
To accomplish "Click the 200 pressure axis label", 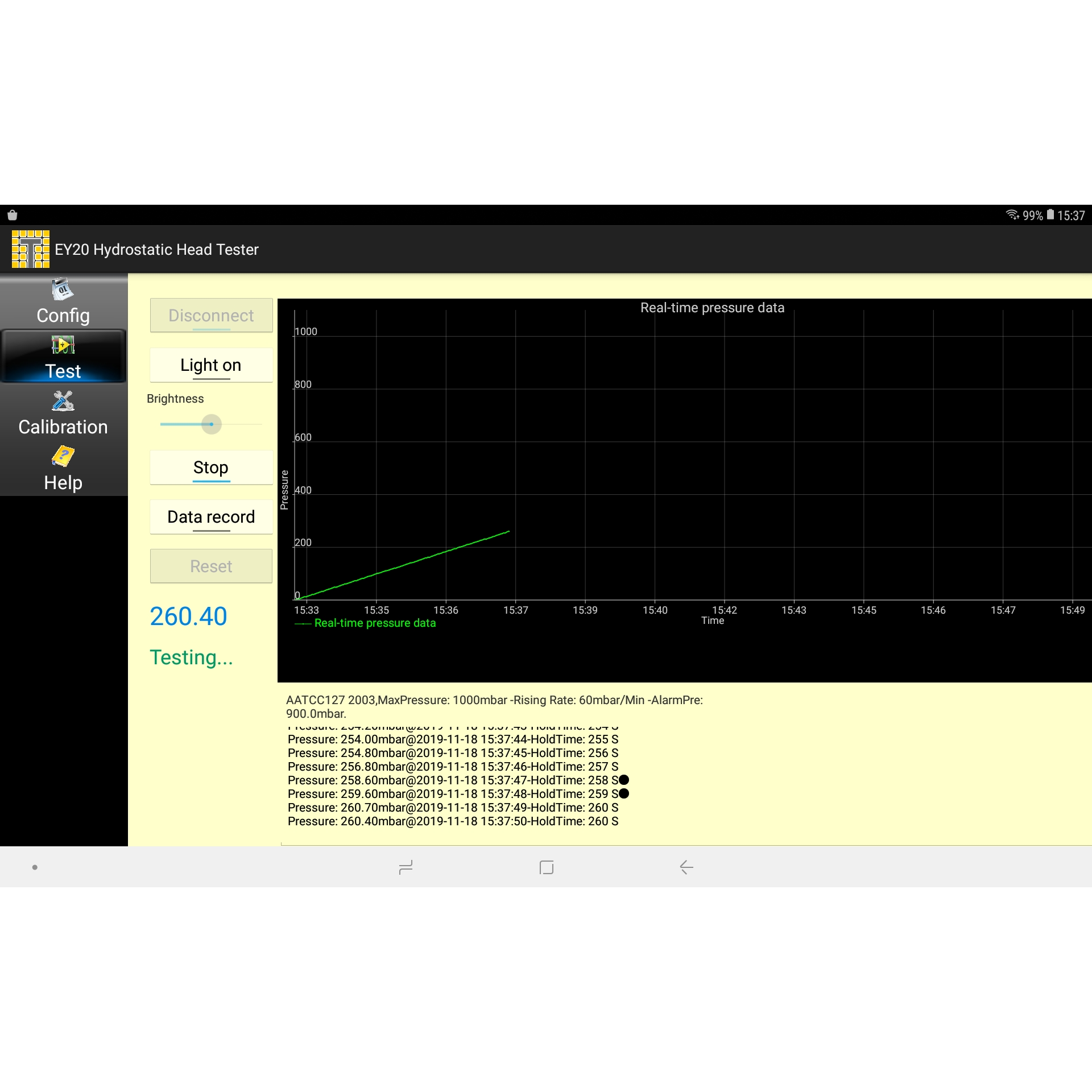I will click(x=303, y=543).
